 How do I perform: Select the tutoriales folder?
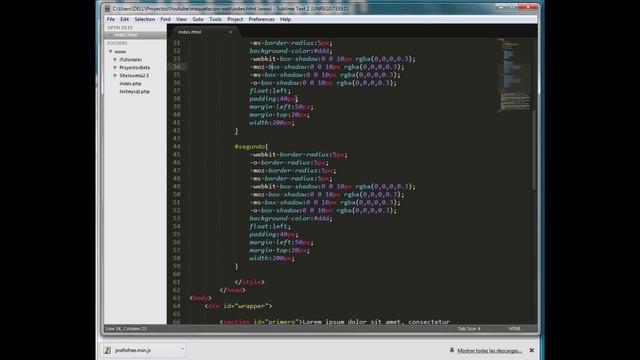coord(131,60)
